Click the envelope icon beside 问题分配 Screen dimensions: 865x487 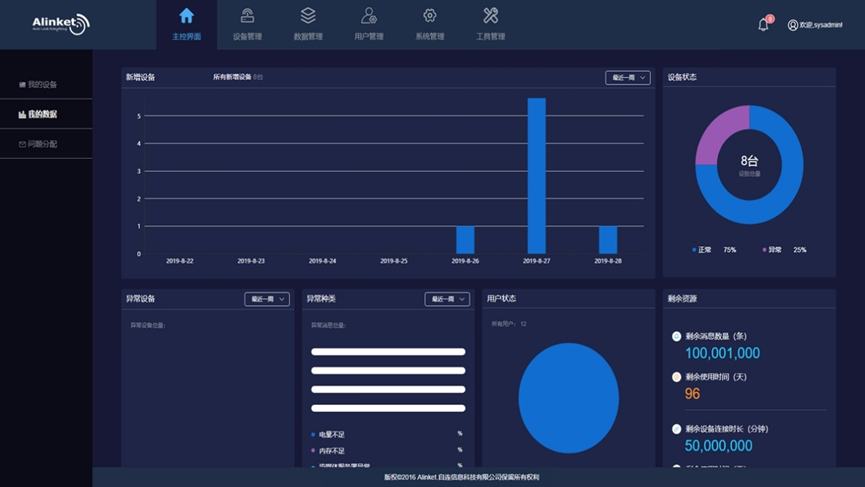(x=22, y=145)
